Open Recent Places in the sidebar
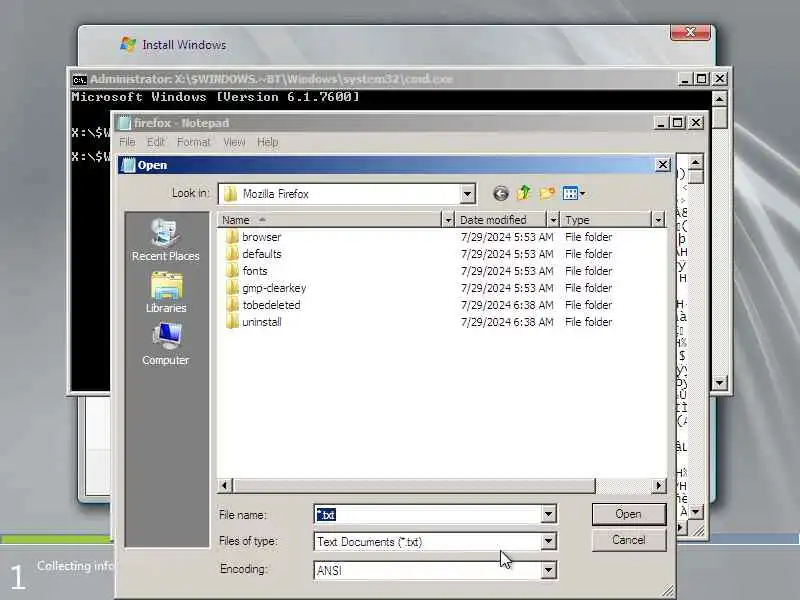The height and width of the screenshot is (600, 800). (165, 240)
